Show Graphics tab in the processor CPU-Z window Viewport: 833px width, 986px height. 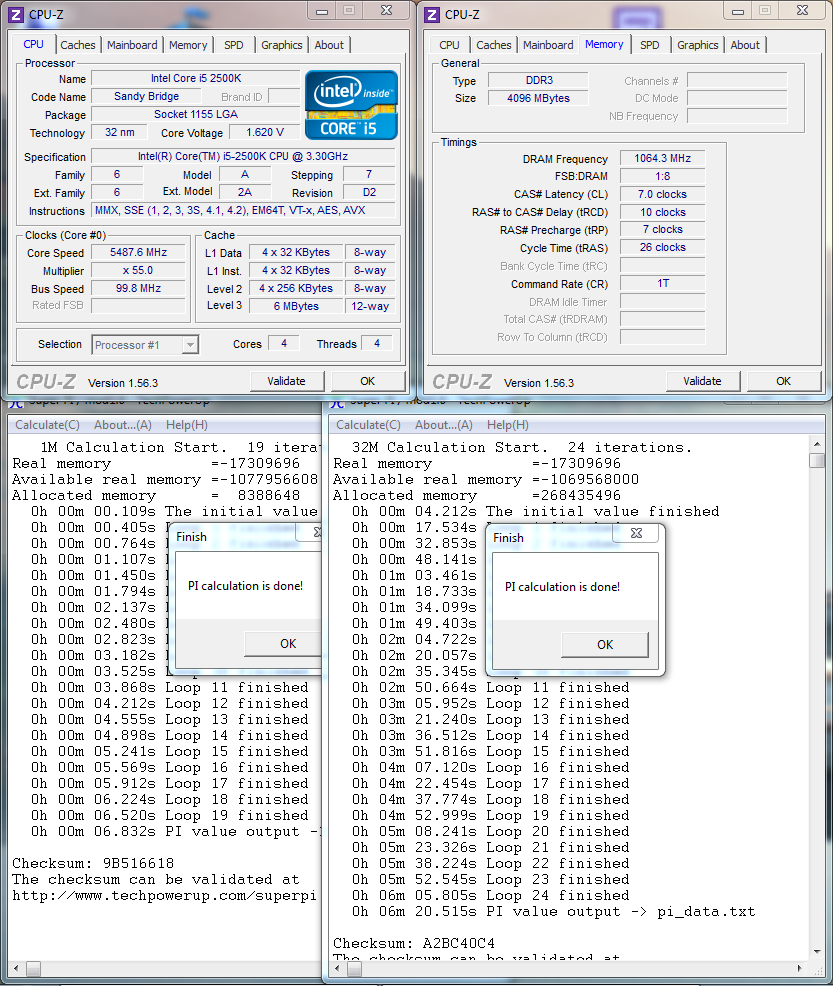(x=282, y=45)
